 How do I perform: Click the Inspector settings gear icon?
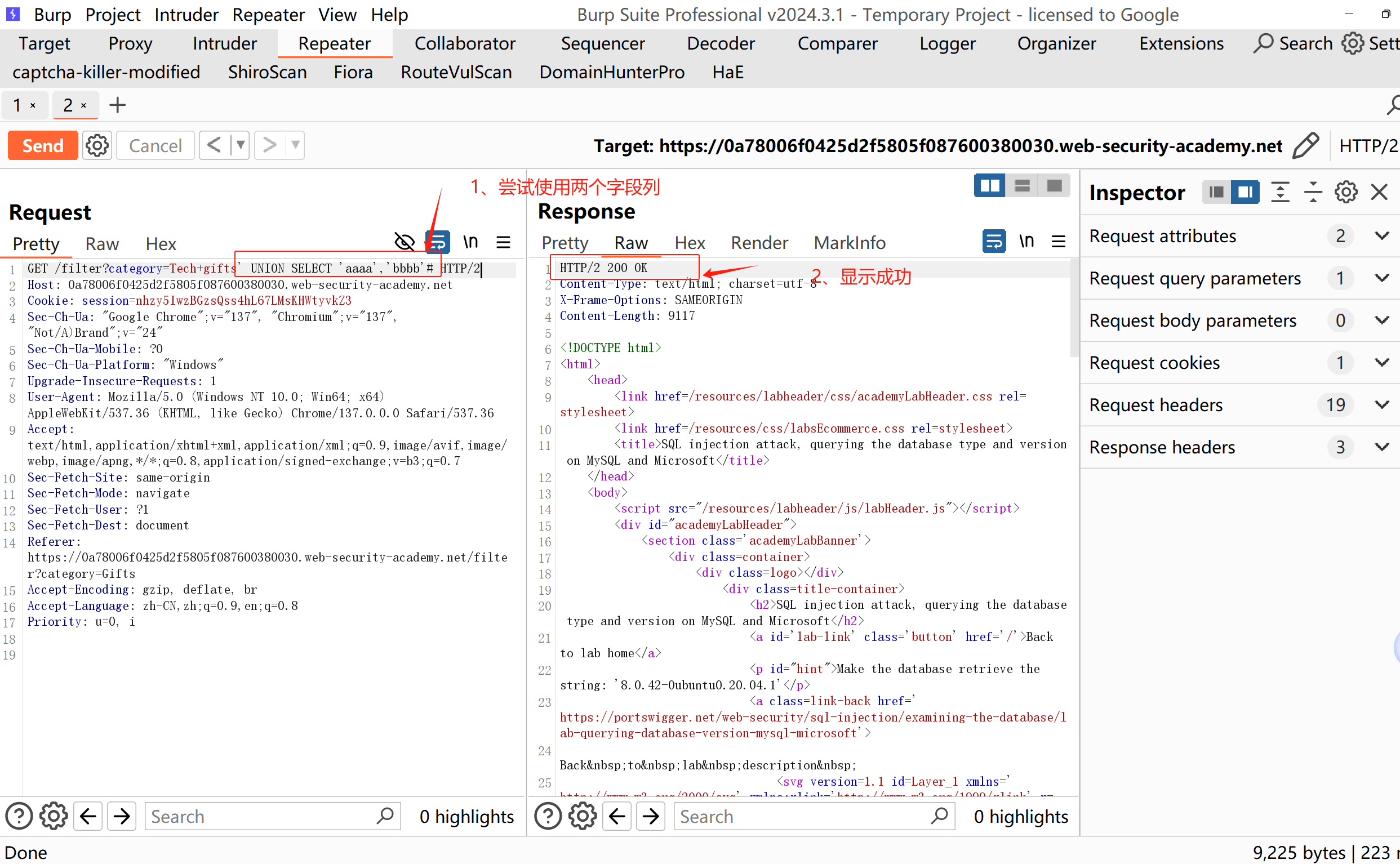tap(1345, 192)
